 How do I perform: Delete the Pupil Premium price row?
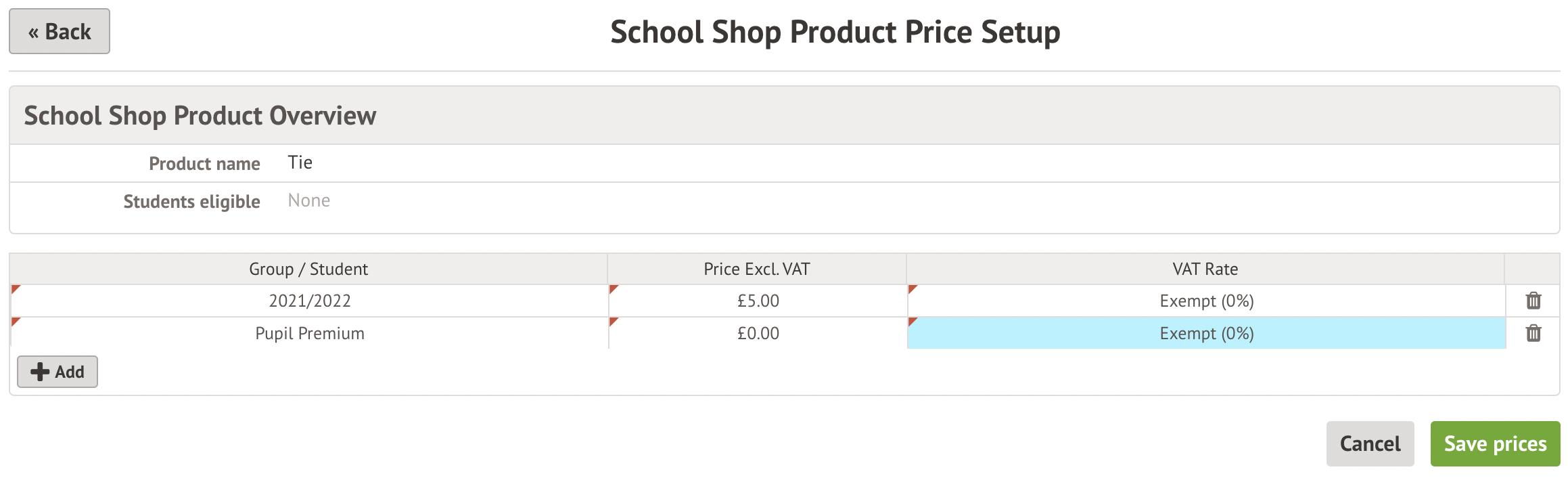1534,333
